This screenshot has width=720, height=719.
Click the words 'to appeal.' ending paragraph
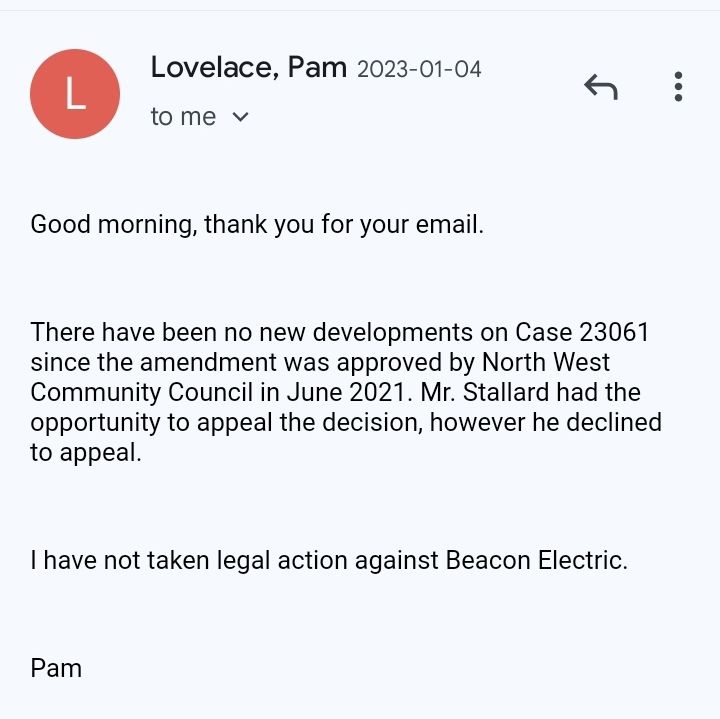point(86,452)
